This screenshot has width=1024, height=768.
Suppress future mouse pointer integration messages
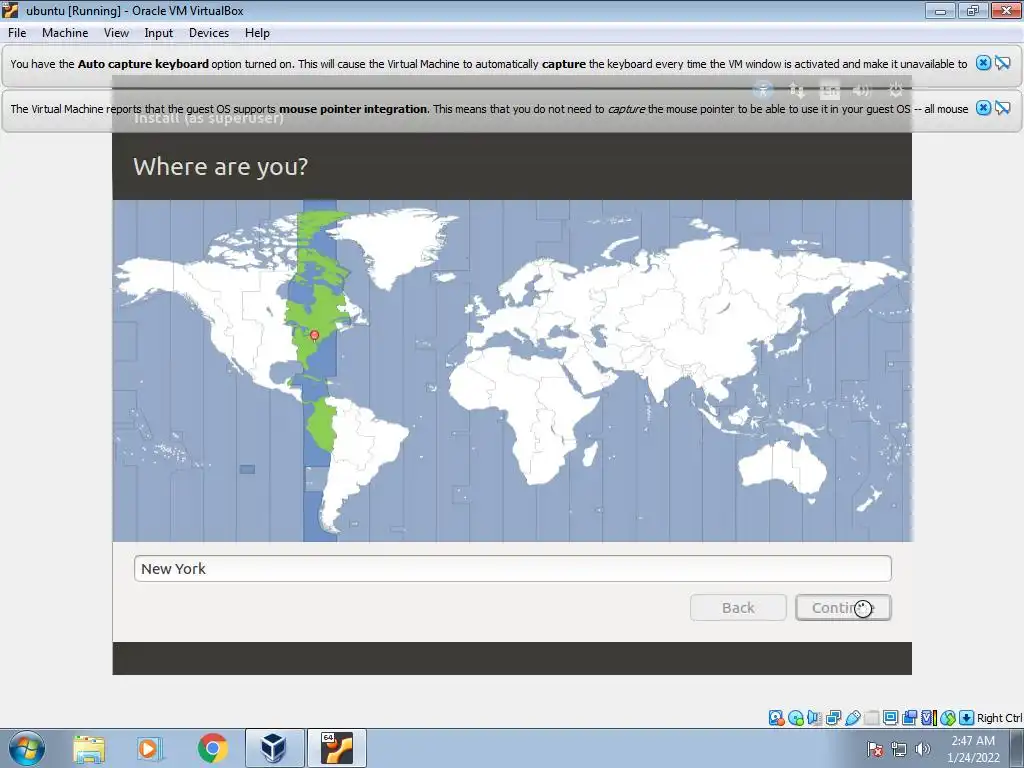coord(1002,108)
